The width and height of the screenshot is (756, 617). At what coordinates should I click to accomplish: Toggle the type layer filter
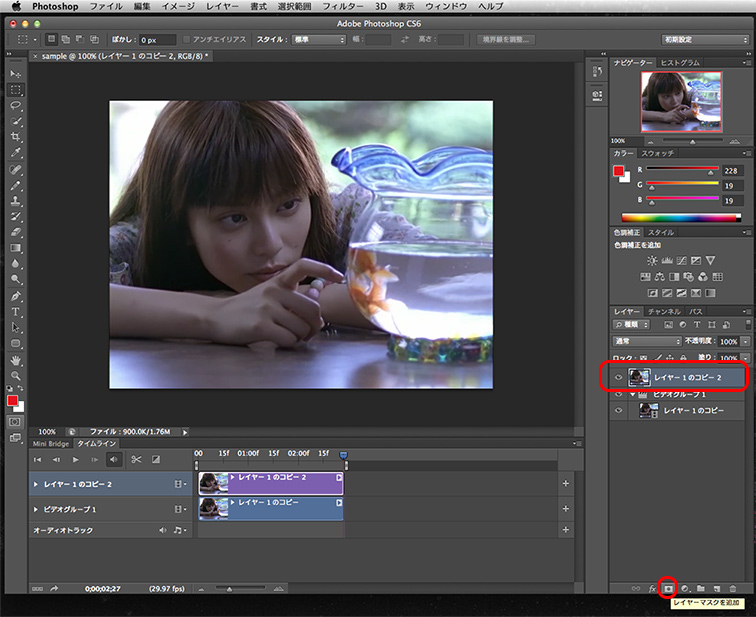click(x=697, y=325)
